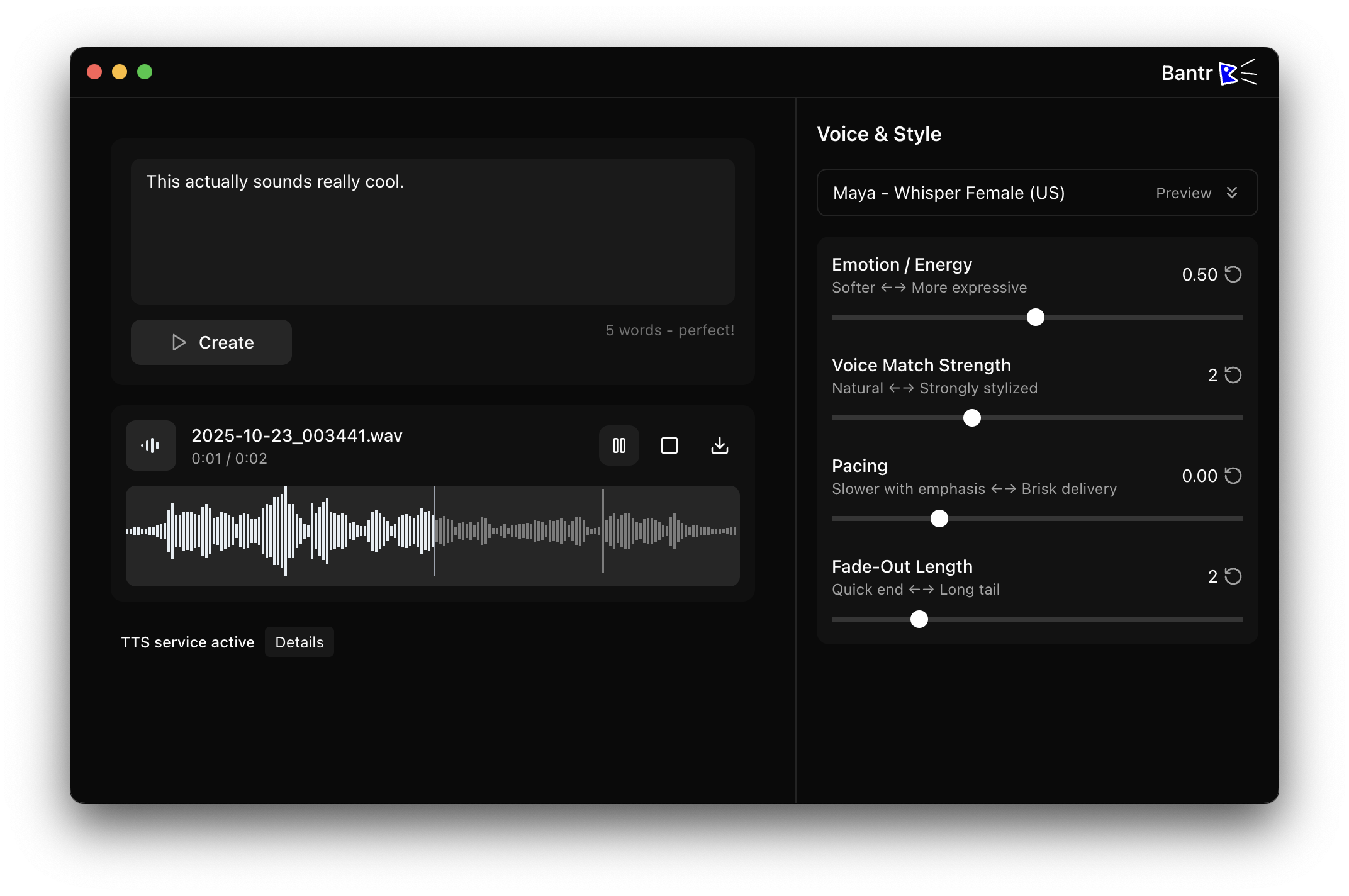The image size is (1349, 896).
Task: Click inside the text input area
Action: (433, 233)
